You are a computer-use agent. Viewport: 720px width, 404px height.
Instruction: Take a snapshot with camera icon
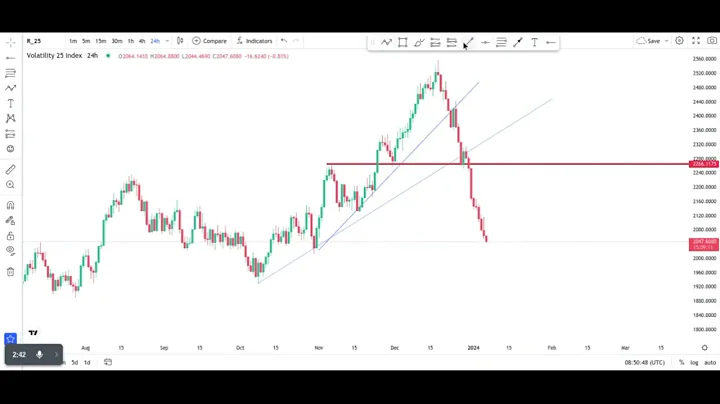[712, 41]
